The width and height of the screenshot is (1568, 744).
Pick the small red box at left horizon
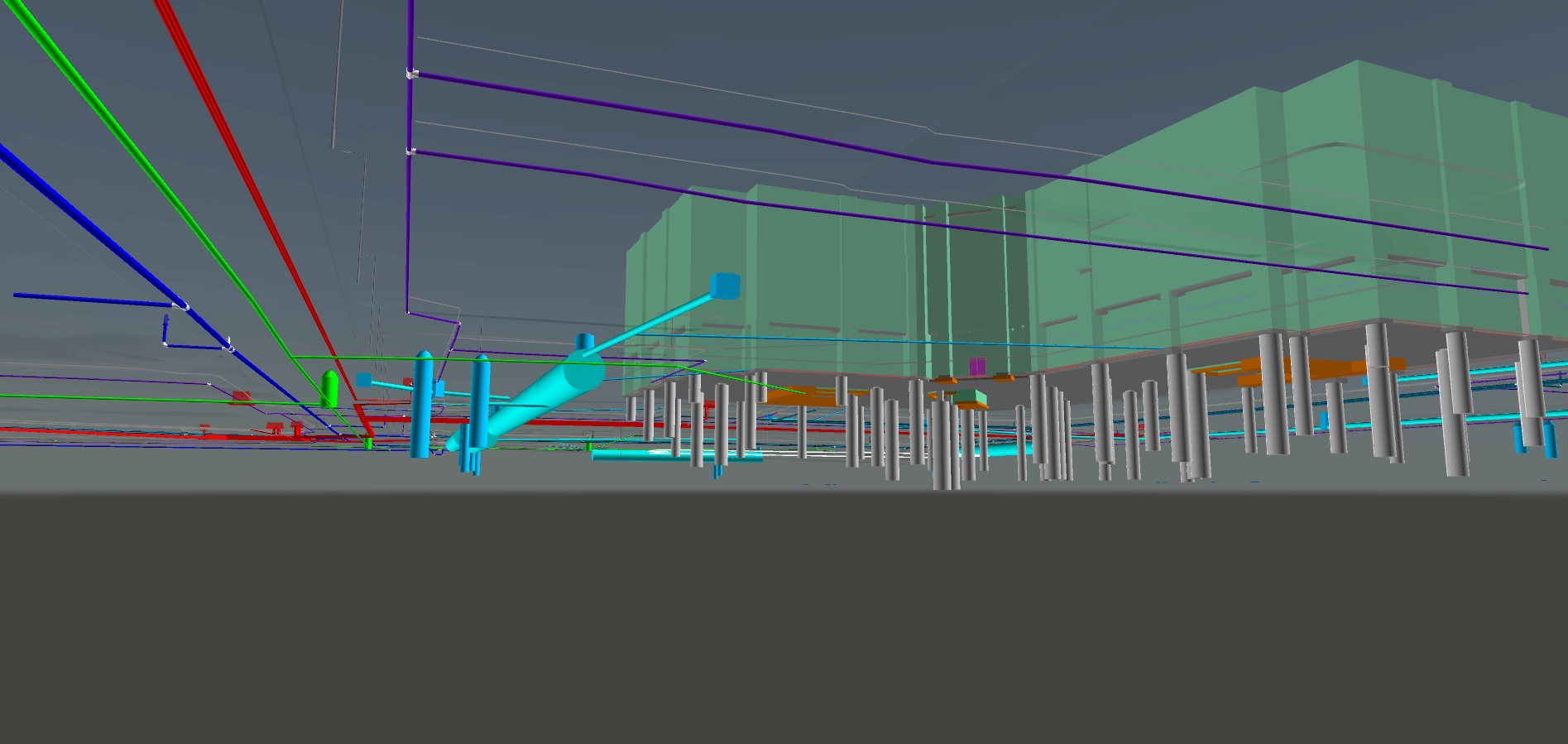[241, 396]
